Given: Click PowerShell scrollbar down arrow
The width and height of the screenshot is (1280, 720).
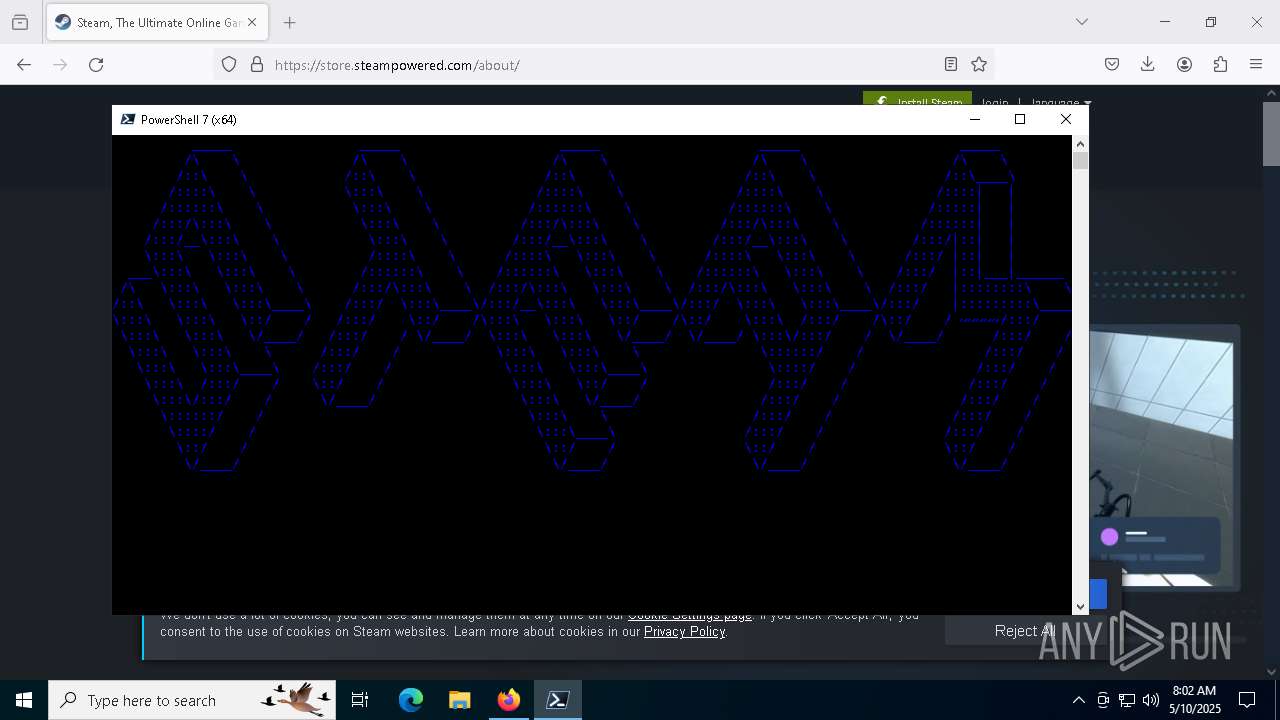Looking at the screenshot, I should pos(1080,606).
